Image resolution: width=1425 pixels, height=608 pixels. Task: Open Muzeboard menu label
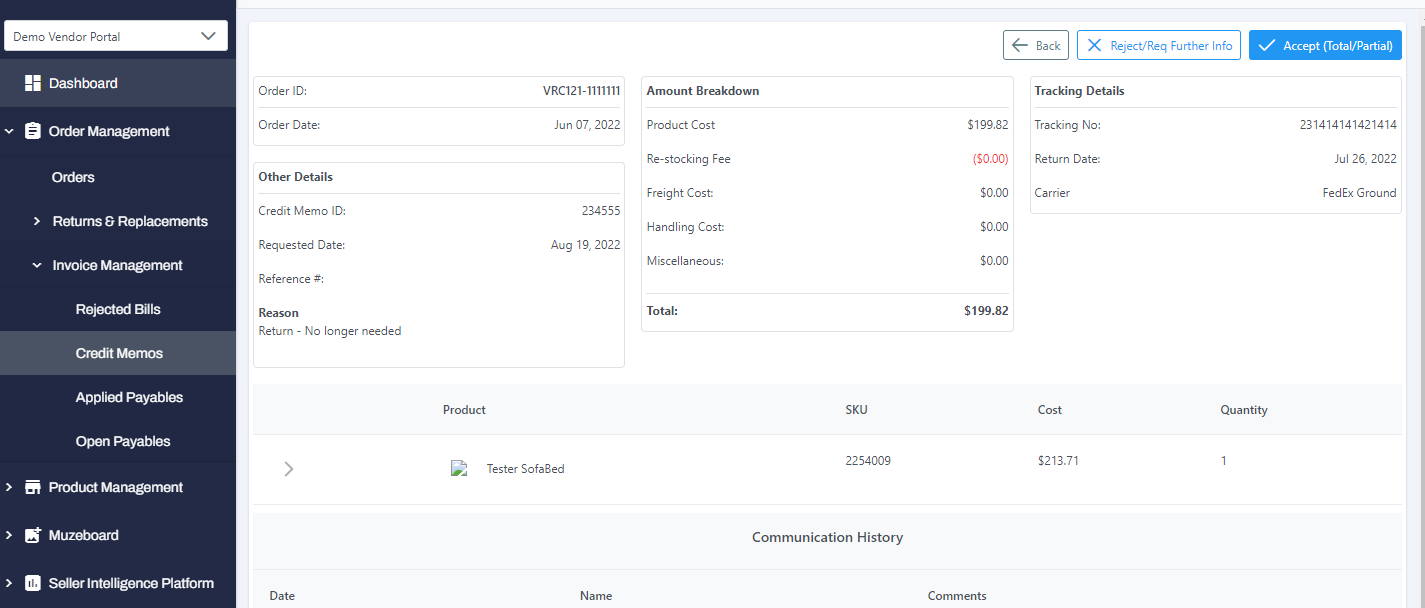[84, 535]
